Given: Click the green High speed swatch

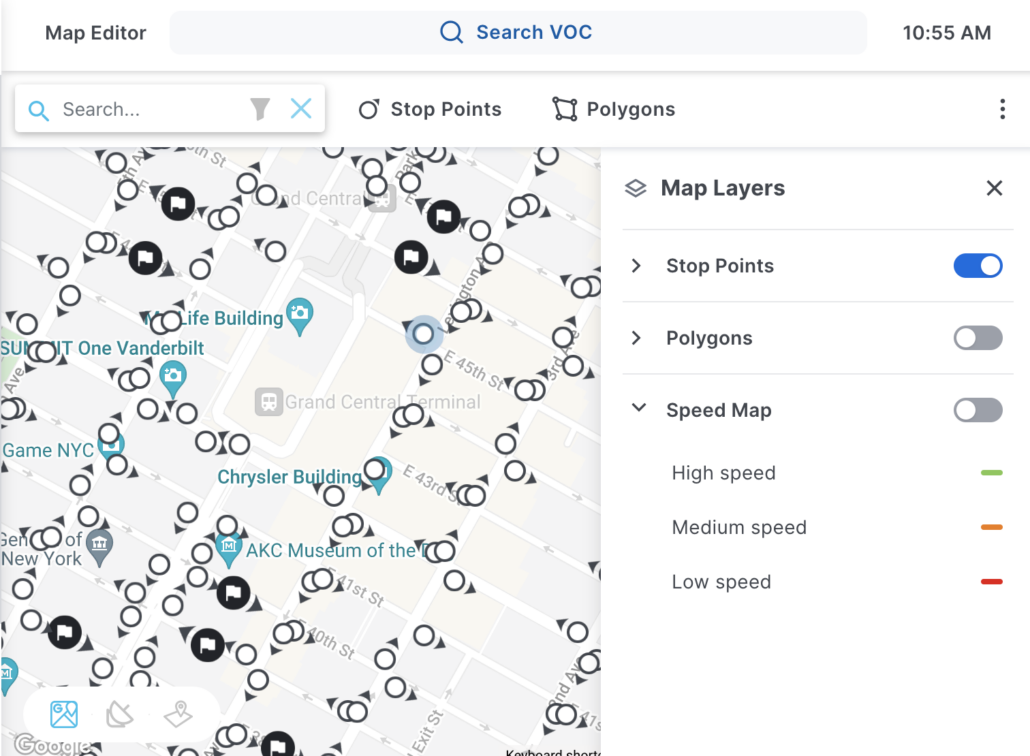Looking at the screenshot, I should coord(991,473).
